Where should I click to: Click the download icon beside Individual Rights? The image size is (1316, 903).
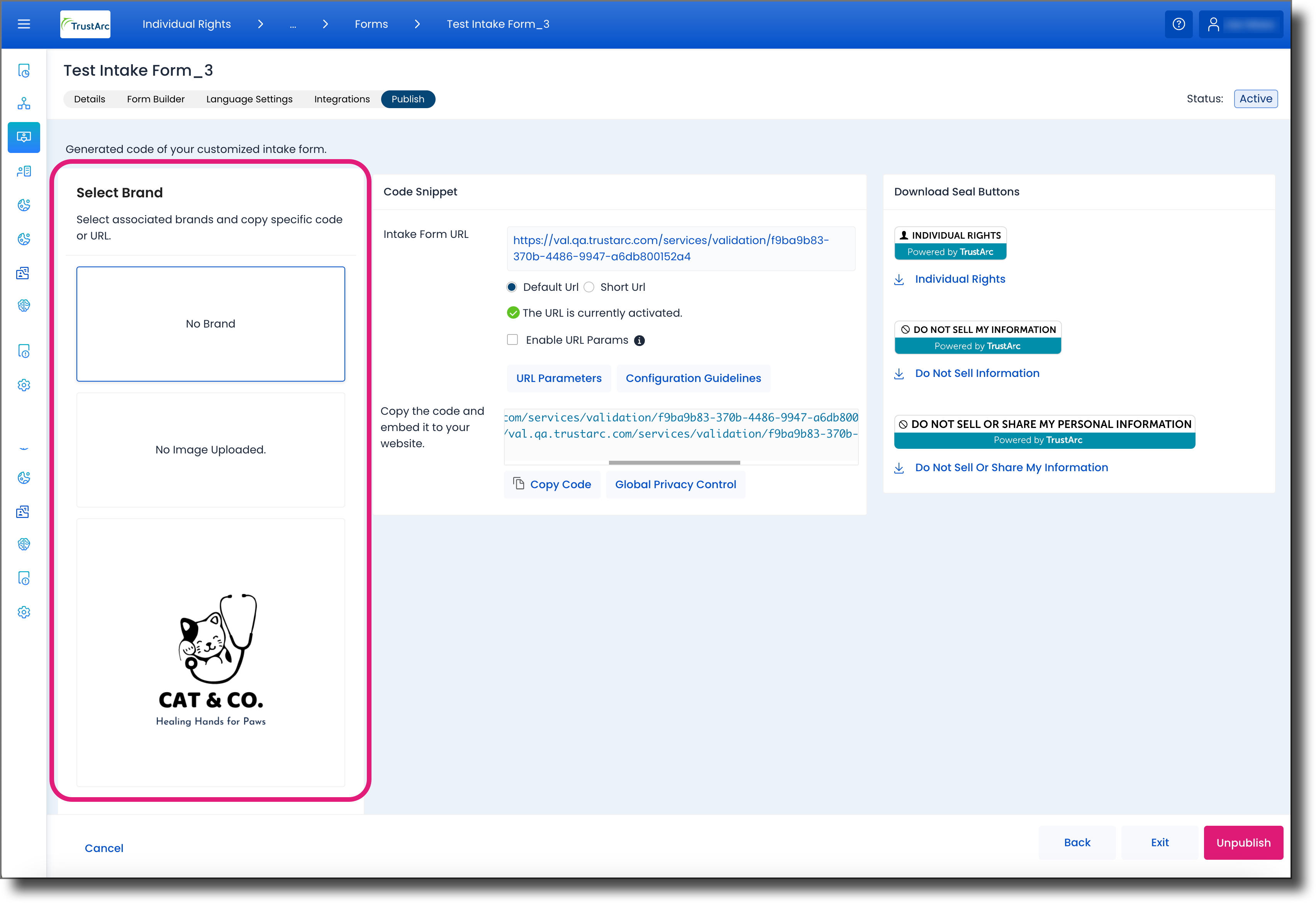point(899,280)
